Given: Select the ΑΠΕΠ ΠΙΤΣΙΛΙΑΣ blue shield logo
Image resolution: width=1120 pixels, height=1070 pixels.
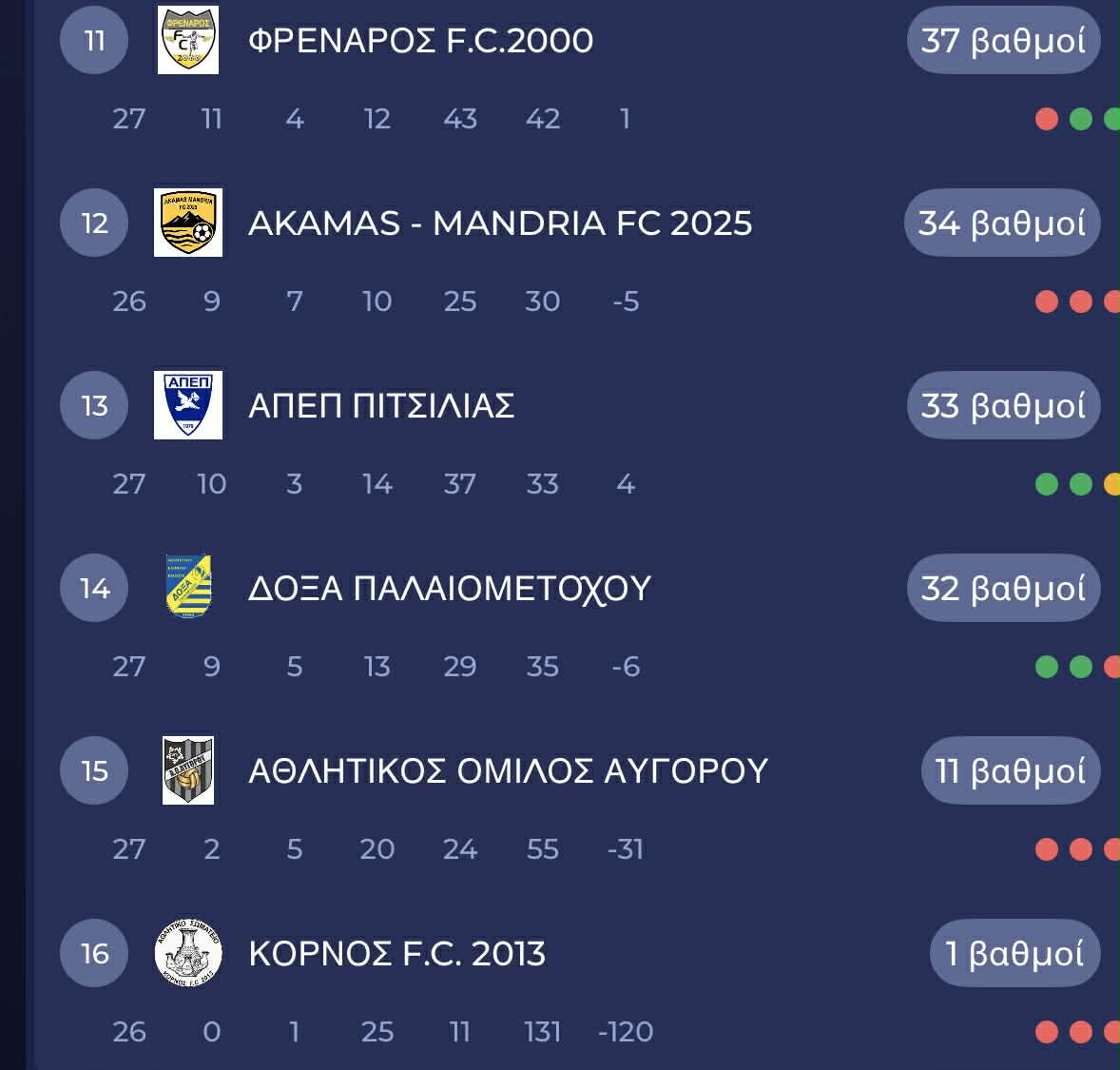Looking at the screenshot, I should click(188, 405).
